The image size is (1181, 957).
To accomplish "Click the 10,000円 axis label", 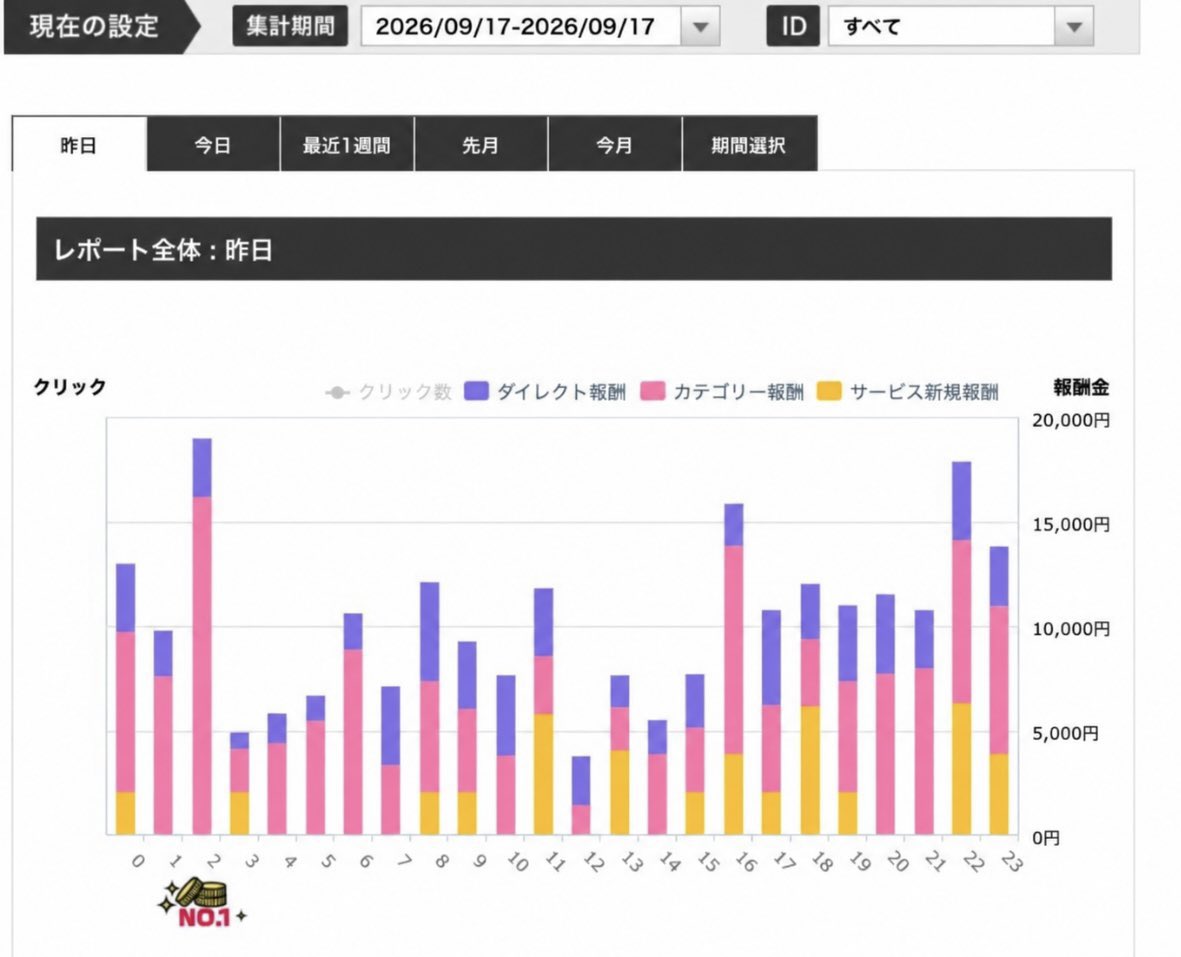I will pos(1070,629).
